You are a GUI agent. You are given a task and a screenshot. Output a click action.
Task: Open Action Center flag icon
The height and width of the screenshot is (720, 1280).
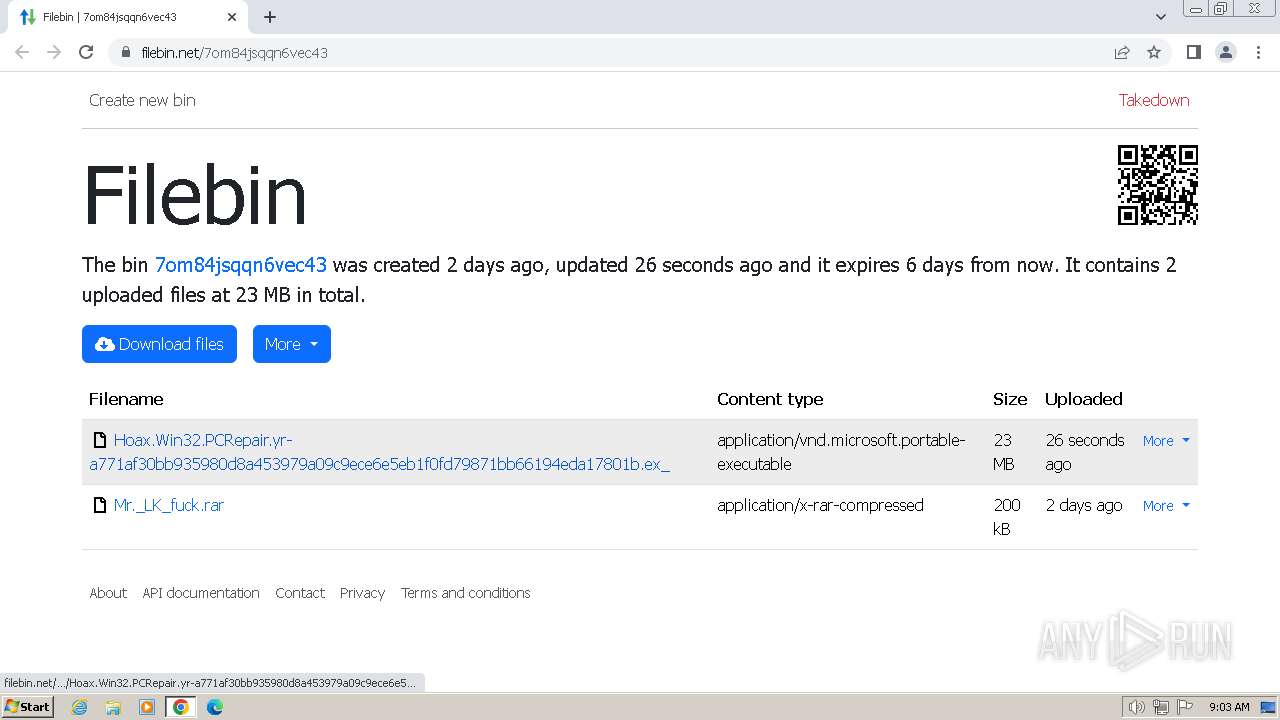tap(1184, 707)
